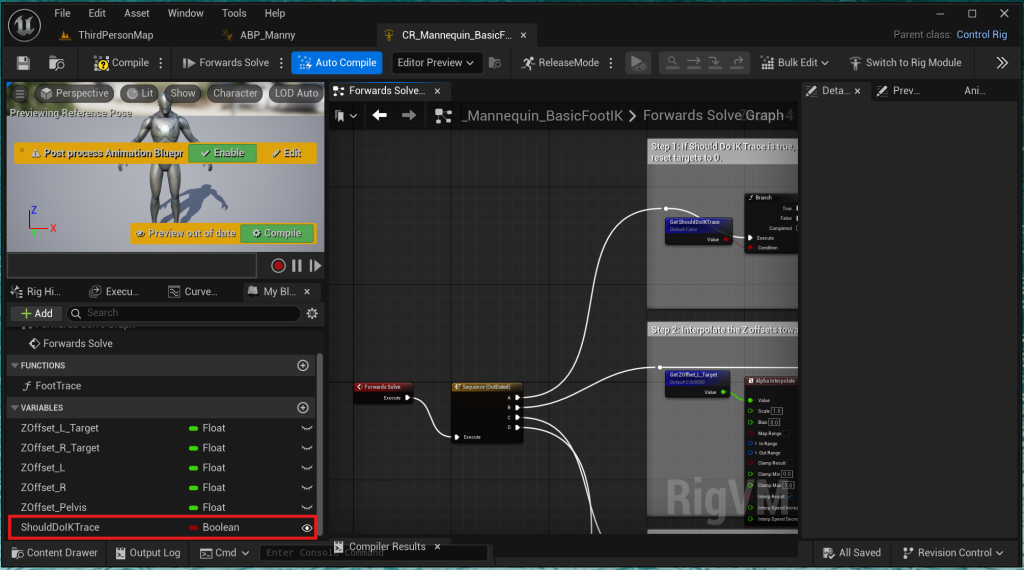Open the Editor Preview dropdown
The image size is (1024, 570).
[x=436, y=63]
